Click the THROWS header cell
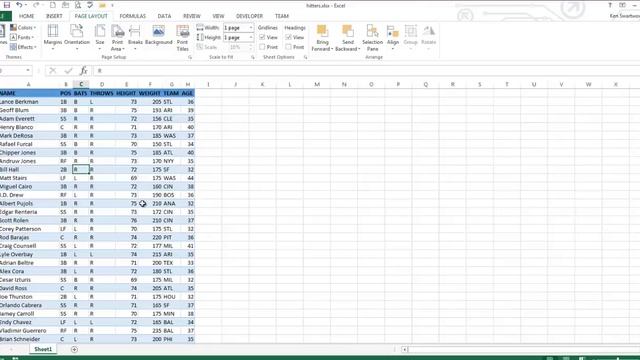 pyautogui.click(x=102, y=93)
